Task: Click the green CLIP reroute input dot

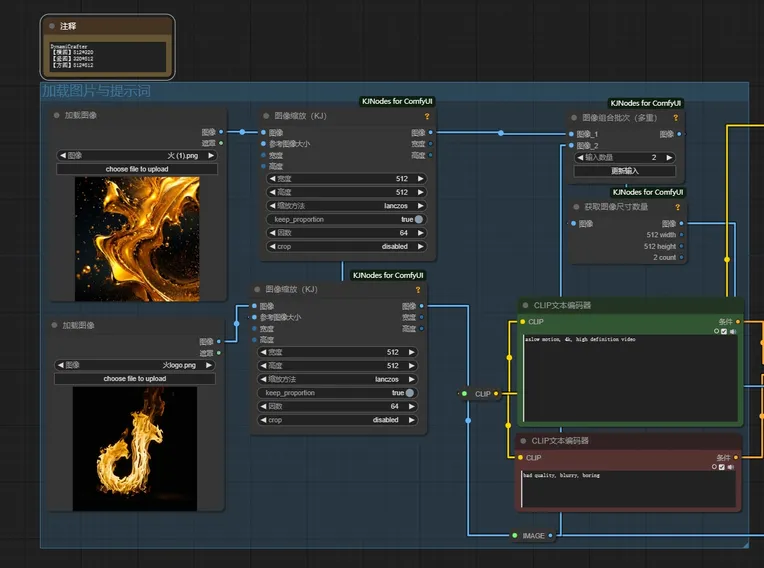Action: point(464,394)
